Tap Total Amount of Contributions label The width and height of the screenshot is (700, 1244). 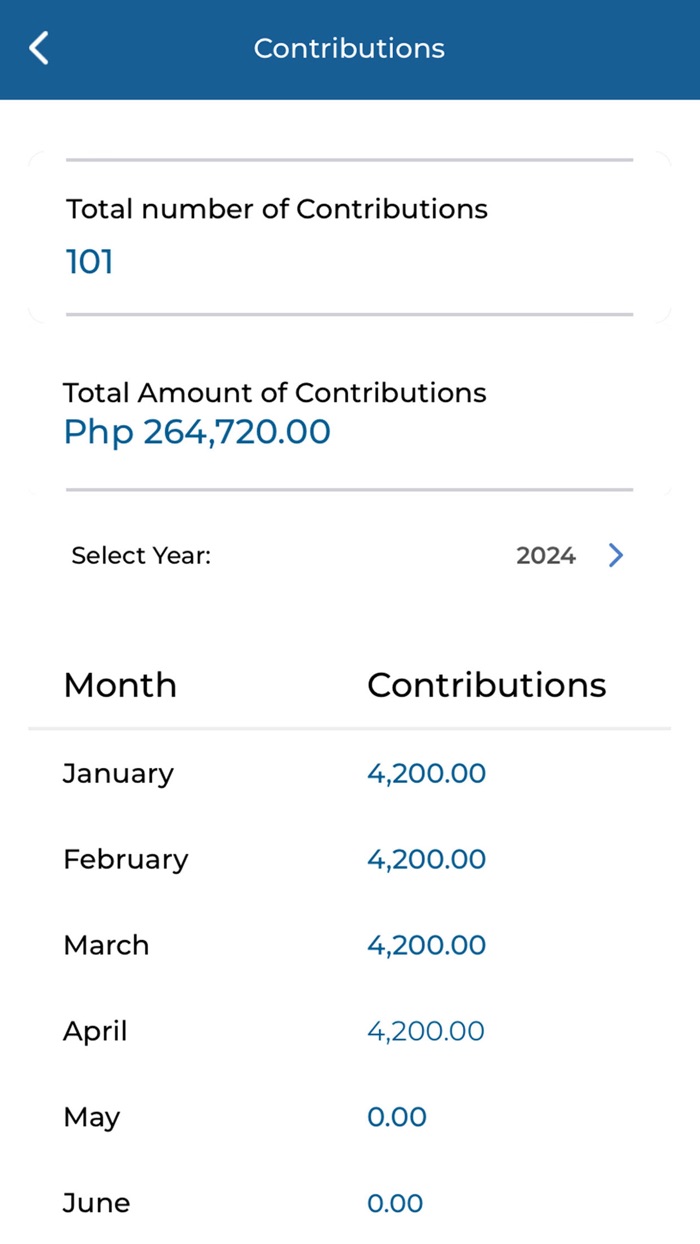pyautogui.click(x=275, y=392)
